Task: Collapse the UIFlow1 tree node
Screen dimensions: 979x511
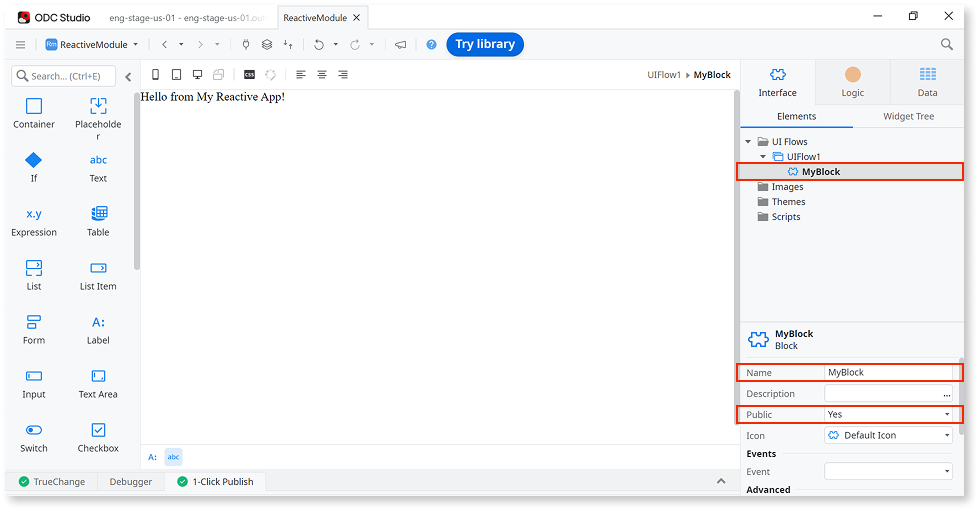Action: pos(763,157)
